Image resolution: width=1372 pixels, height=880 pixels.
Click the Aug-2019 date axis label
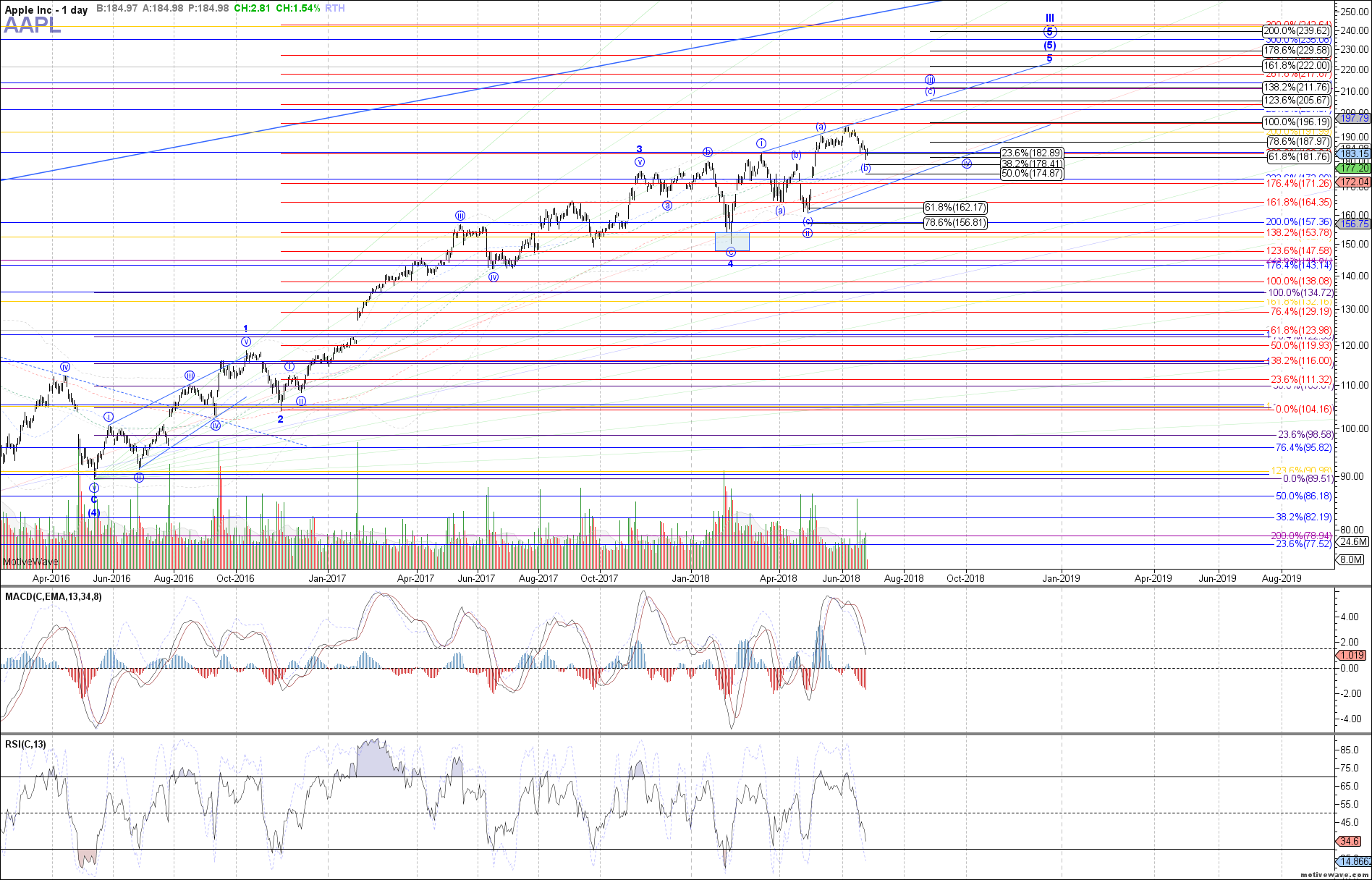pyautogui.click(x=1282, y=578)
